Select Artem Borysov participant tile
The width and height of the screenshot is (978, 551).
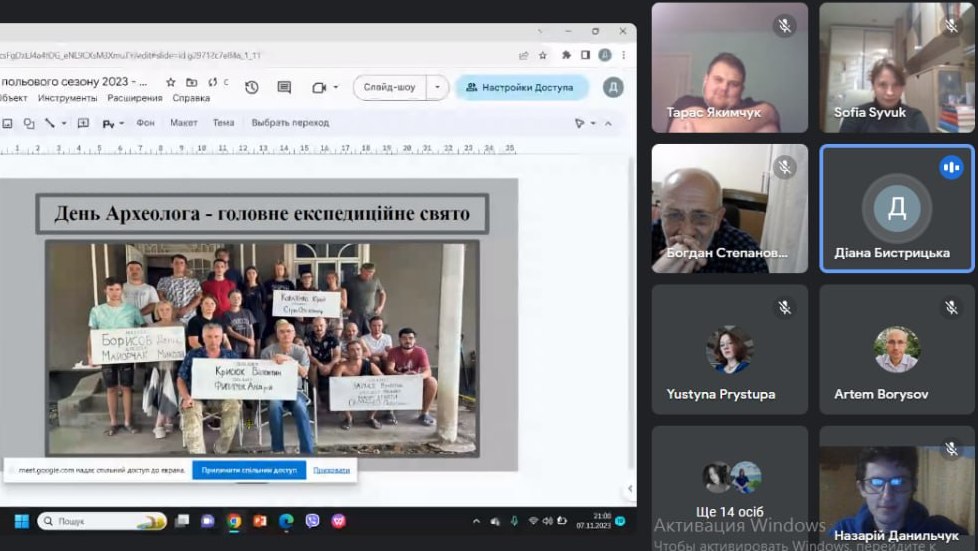coord(897,349)
